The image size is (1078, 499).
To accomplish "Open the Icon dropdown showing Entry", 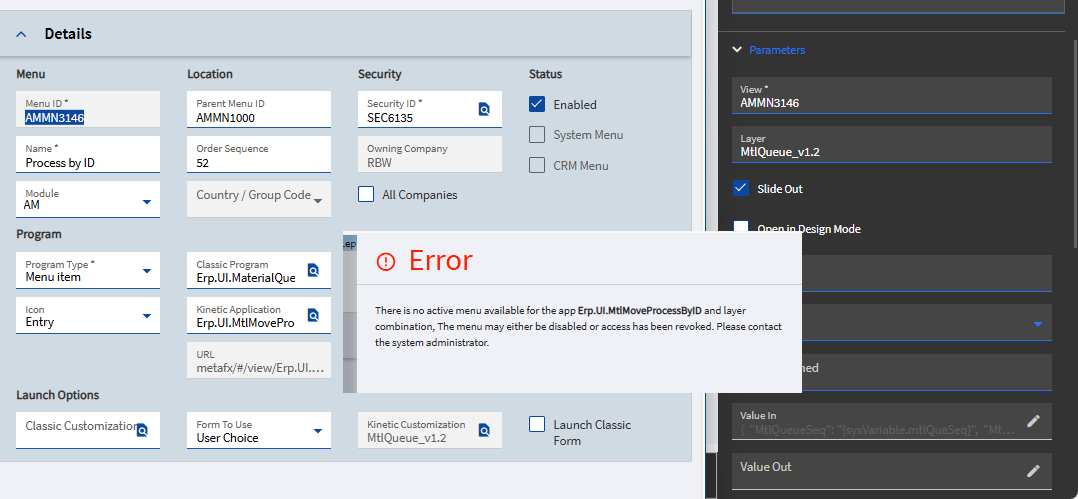I will (x=146, y=316).
